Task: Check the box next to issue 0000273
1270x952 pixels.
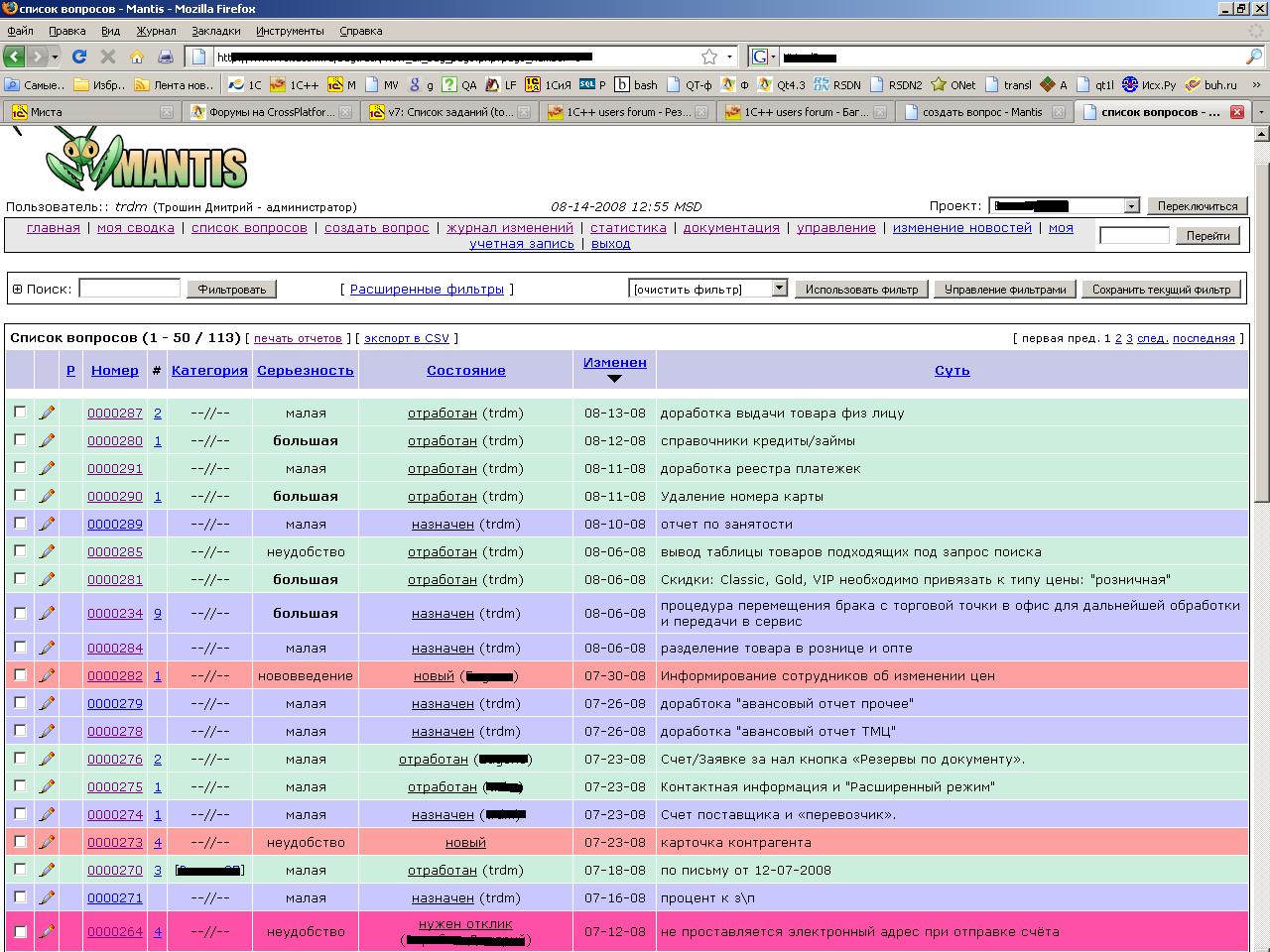Action: tap(20, 841)
